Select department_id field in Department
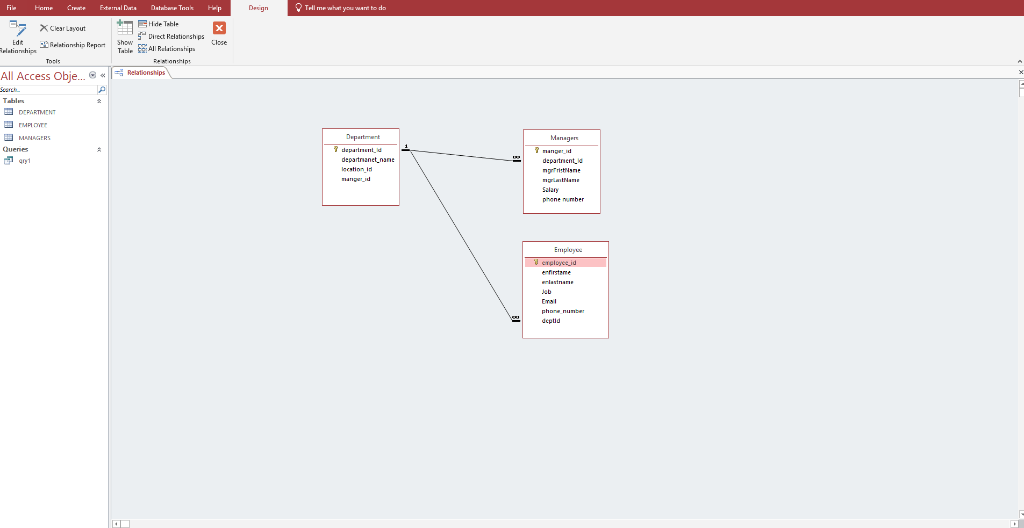This screenshot has height=528, width=1024. [360, 150]
